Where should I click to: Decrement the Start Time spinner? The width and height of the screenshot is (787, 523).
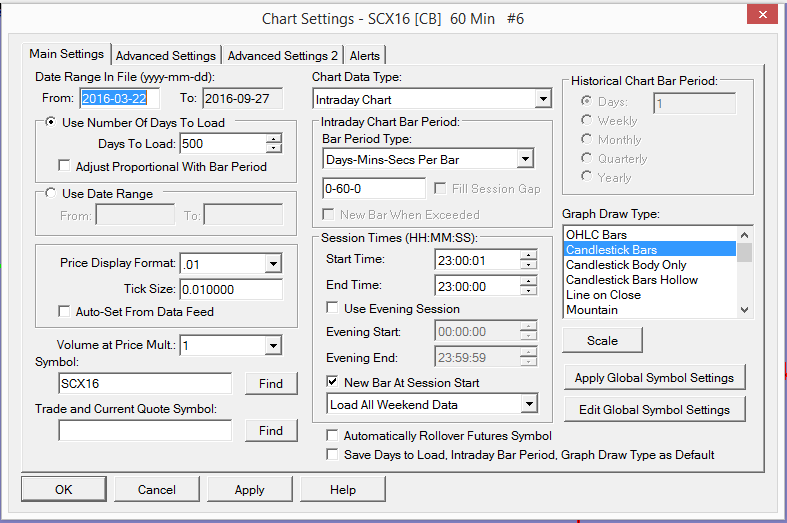pyautogui.click(x=528, y=265)
